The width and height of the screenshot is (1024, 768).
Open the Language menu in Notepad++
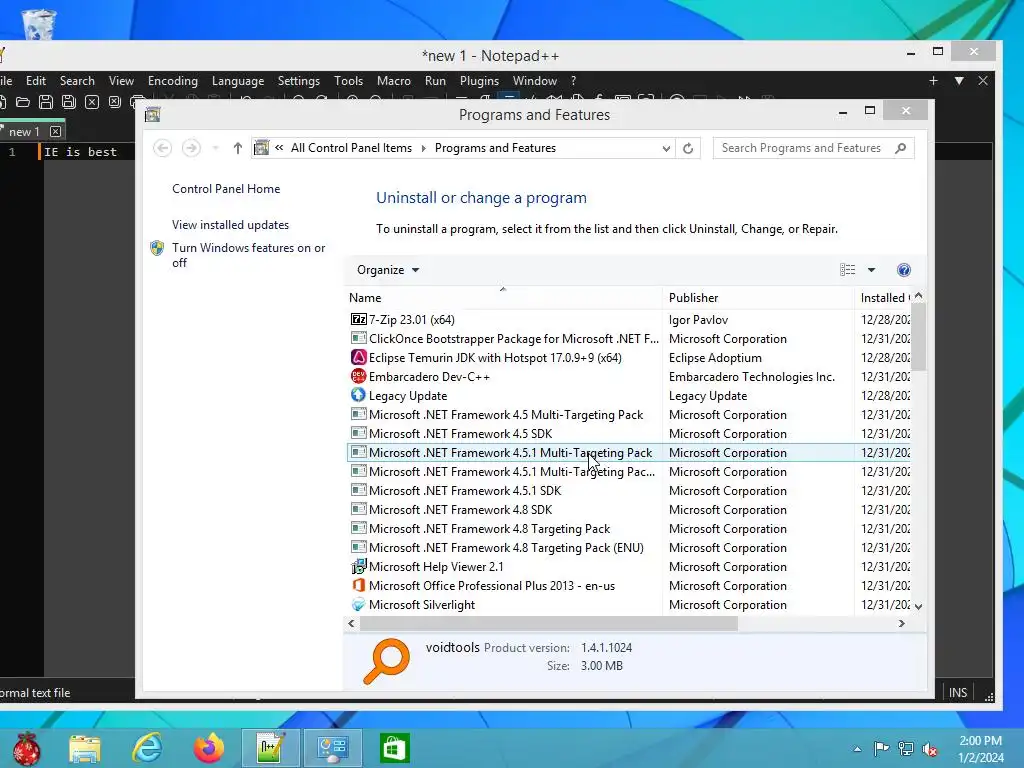coord(238,80)
